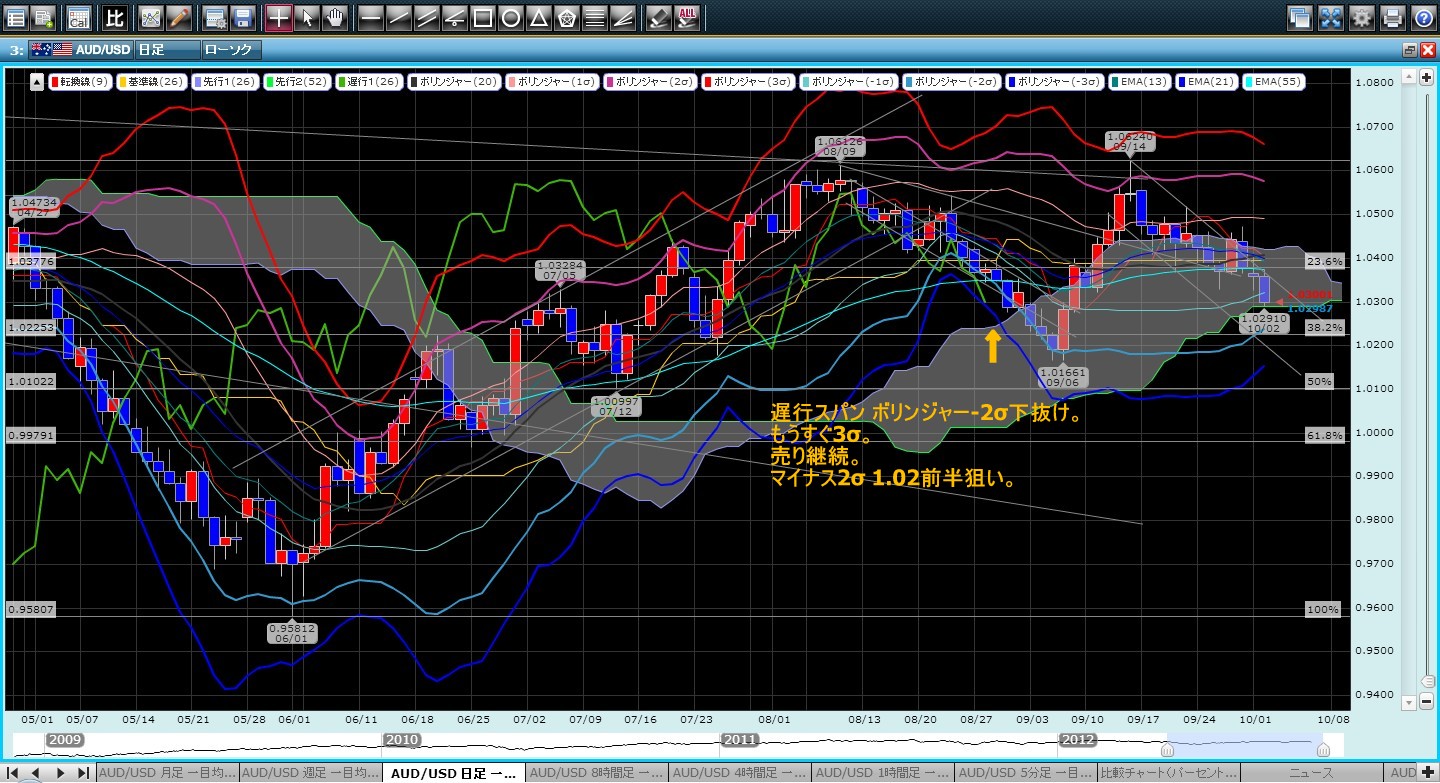
Task: Toggle the 転換線(9) indicator legend
Action: coord(81,82)
